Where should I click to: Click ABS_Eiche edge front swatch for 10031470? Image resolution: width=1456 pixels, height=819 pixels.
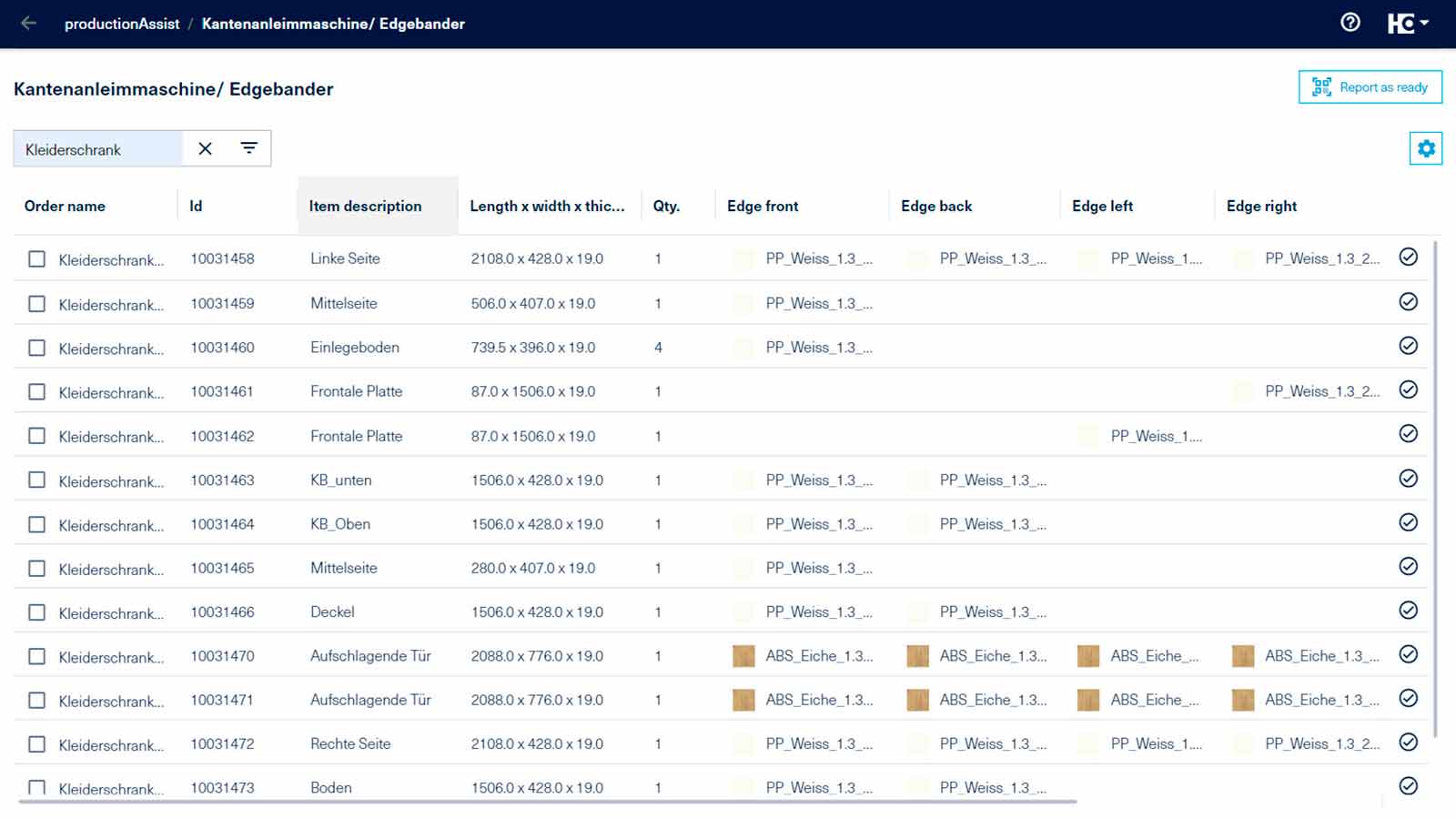click(x=743, y=656)
